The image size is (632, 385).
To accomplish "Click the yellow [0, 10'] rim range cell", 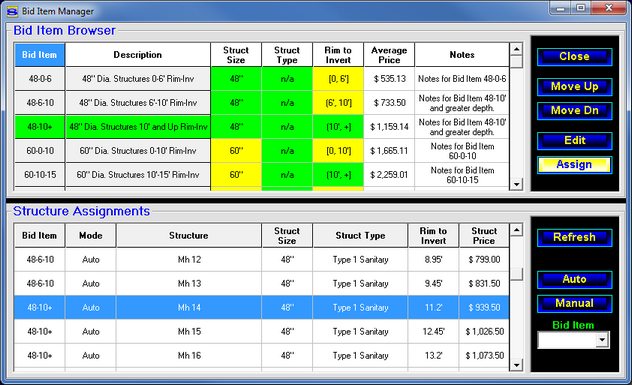I will coord(338,151).
